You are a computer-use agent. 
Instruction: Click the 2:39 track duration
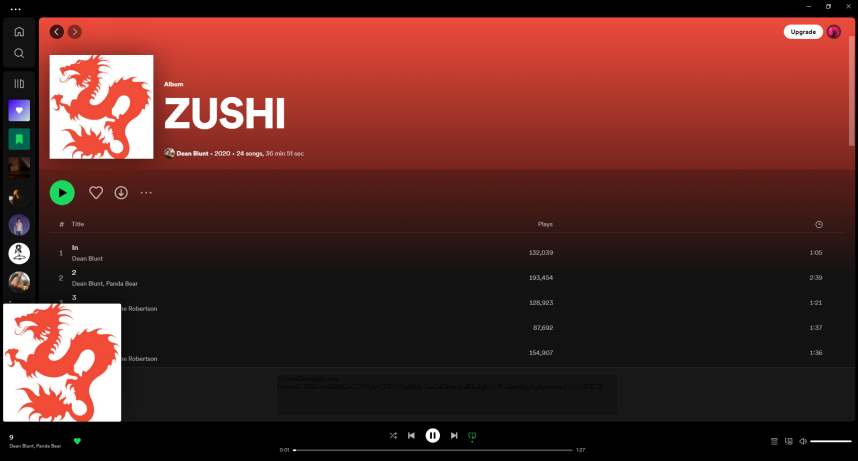[x=815, y=278]
